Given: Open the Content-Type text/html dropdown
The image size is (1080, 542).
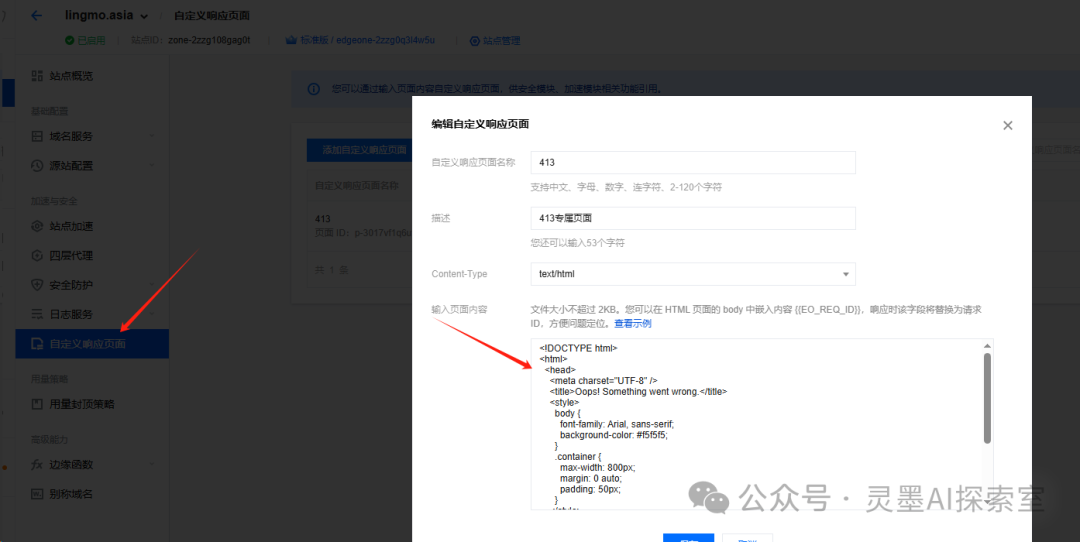Looking at the screenshot, I should 693,274.
